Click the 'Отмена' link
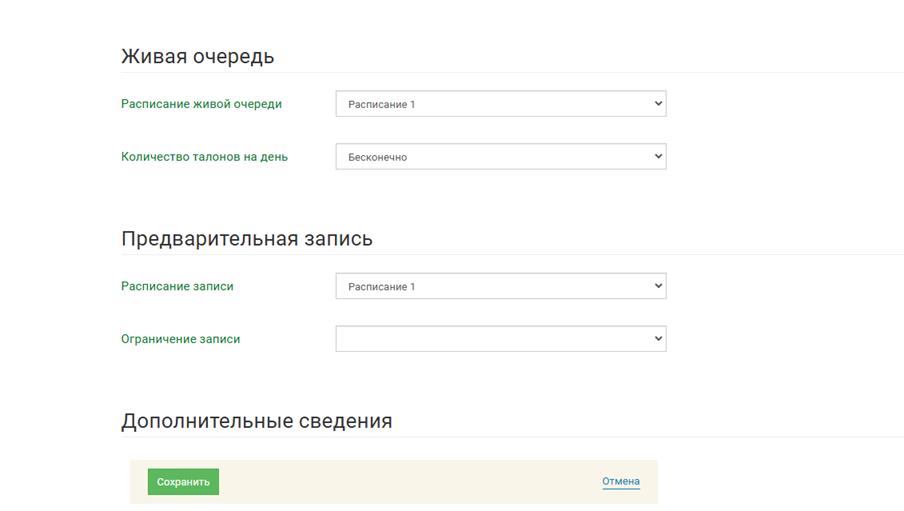 click(x=620, y=482)
